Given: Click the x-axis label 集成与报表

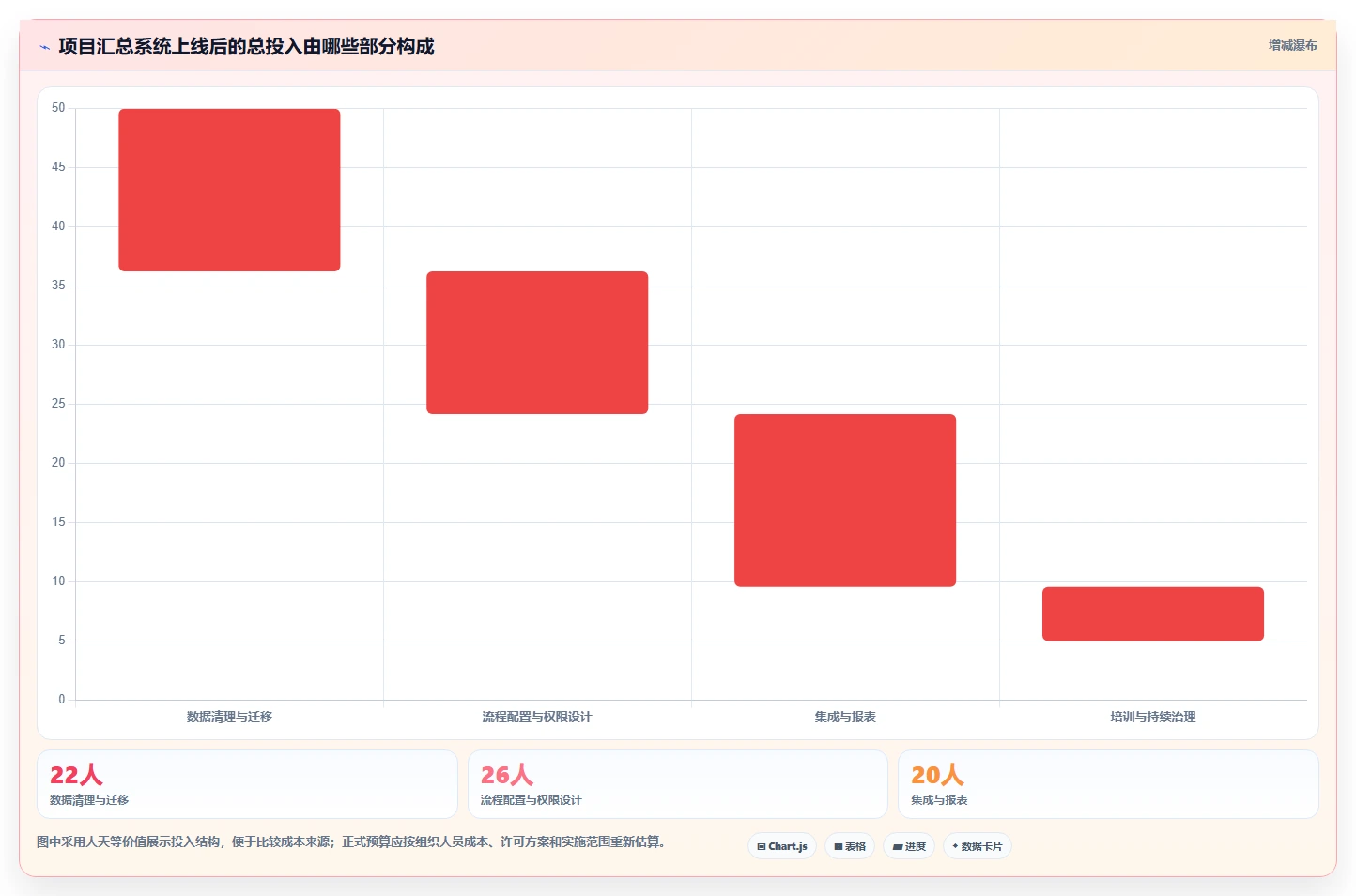Looking at the screenshot, I should click(845, 717).
